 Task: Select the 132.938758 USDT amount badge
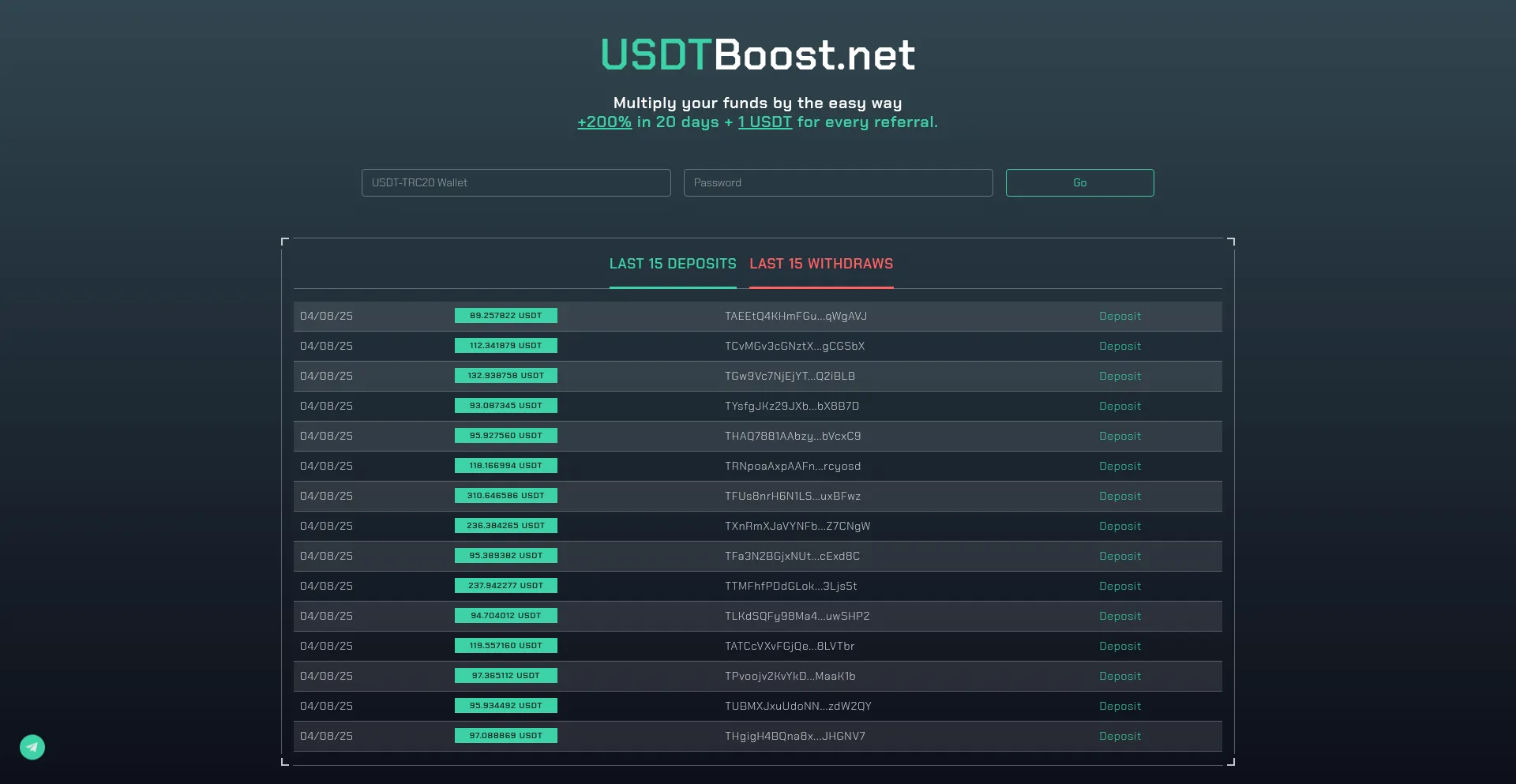[506, 376]
